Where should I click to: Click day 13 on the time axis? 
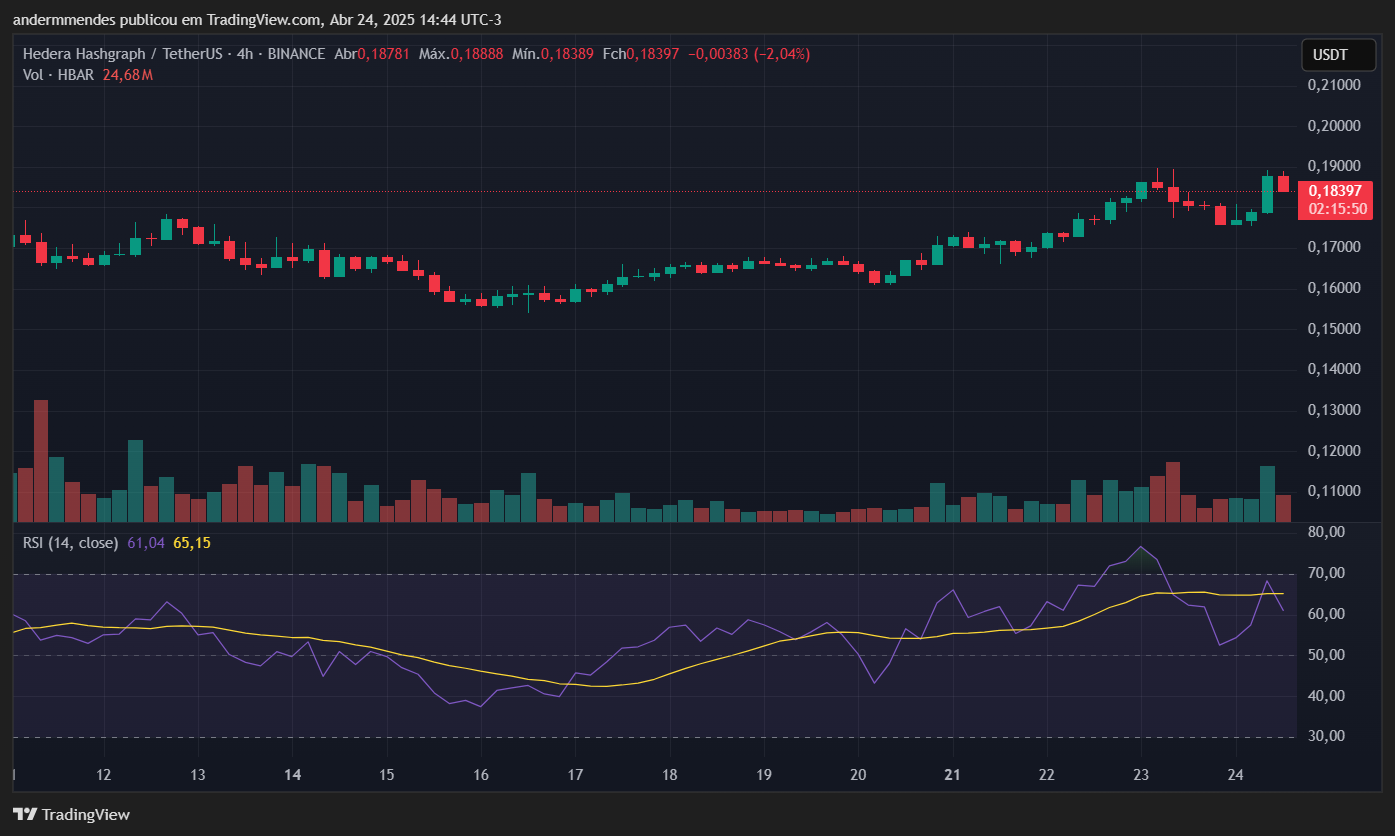click(198, 775)
